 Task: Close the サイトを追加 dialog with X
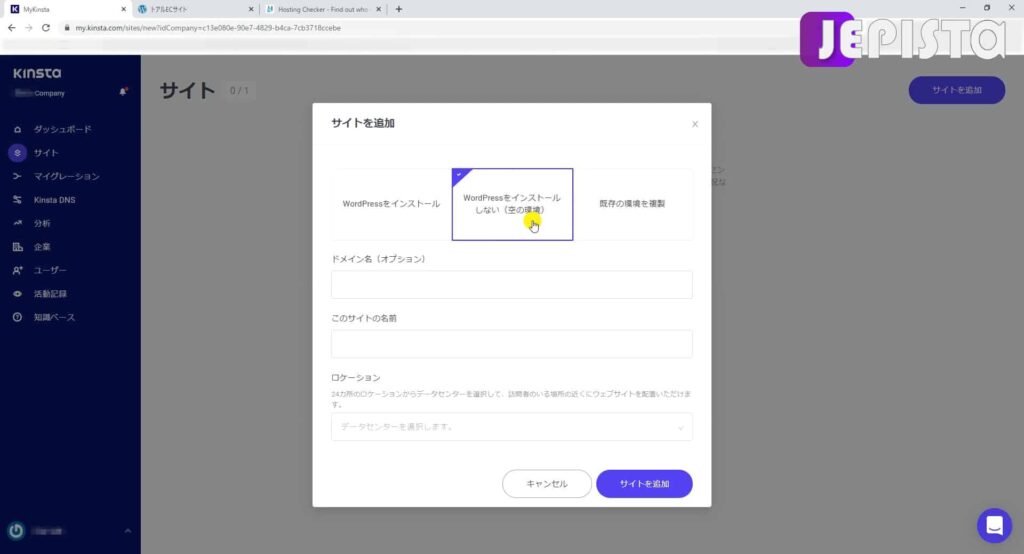point(695,124)
